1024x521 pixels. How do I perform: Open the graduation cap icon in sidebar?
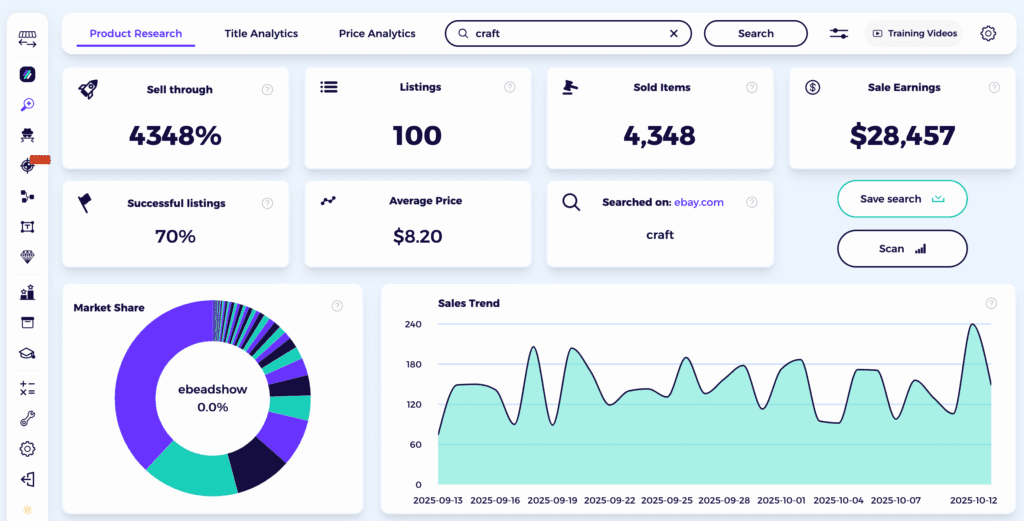tap(27, 353)
